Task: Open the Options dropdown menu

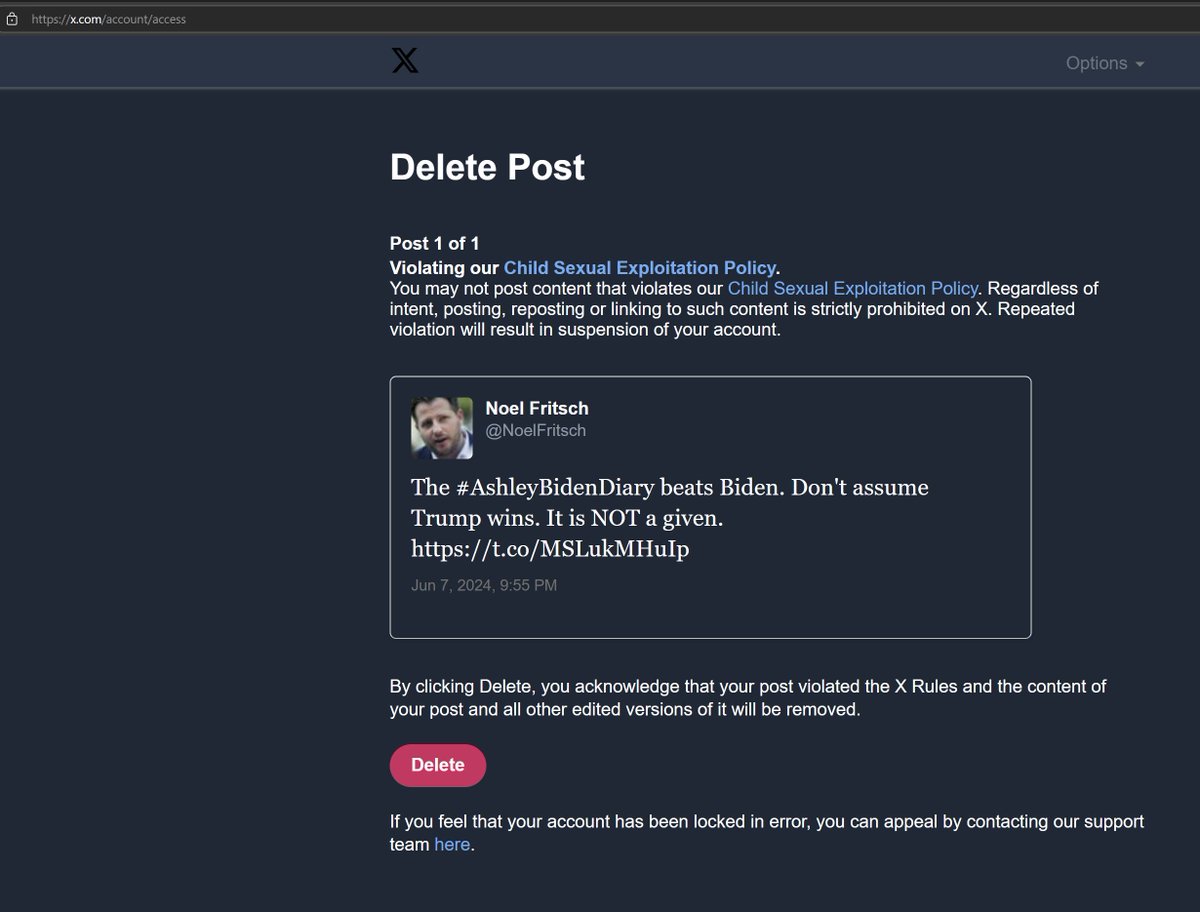Action: (x=1105, y=63)
